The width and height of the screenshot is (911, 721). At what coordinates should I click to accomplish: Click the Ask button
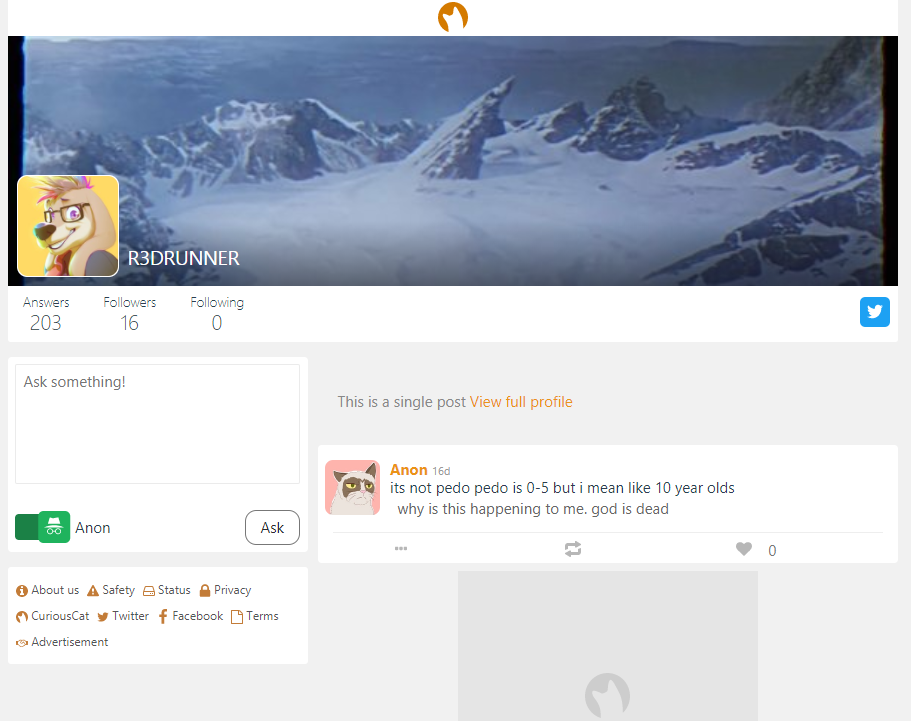pyautogui.click(x=272, y=528)
